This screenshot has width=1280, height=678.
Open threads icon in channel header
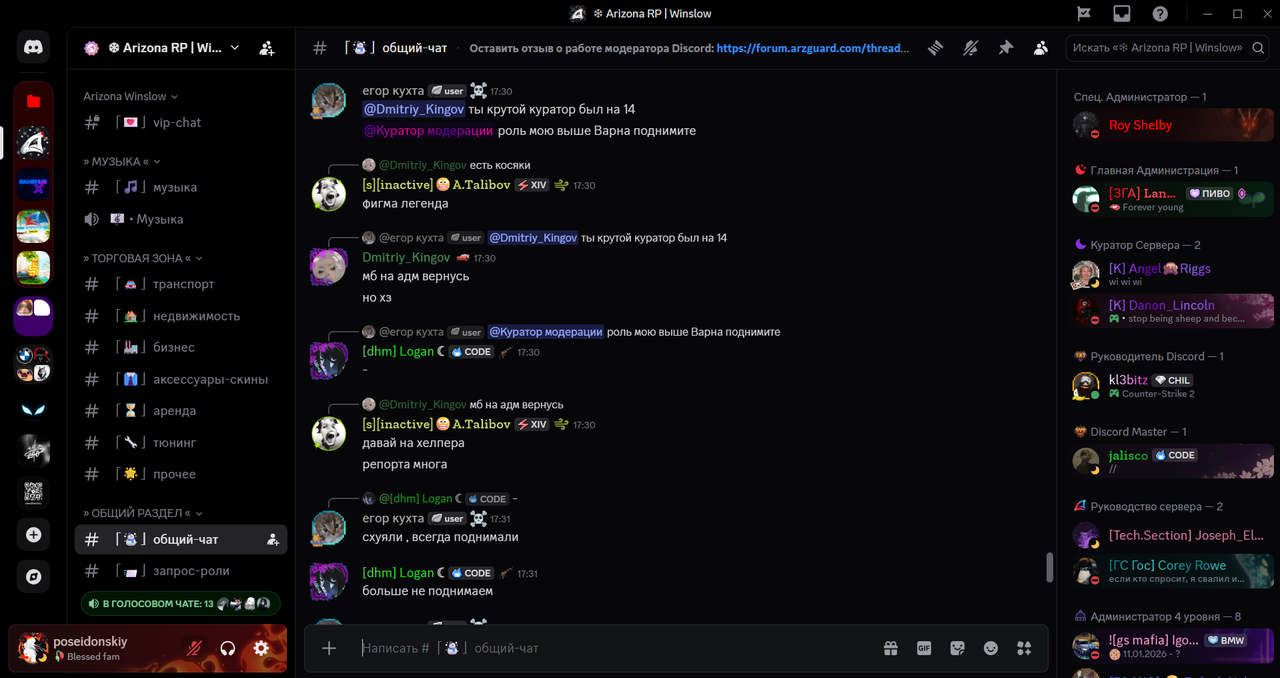(x=935, y=47)
